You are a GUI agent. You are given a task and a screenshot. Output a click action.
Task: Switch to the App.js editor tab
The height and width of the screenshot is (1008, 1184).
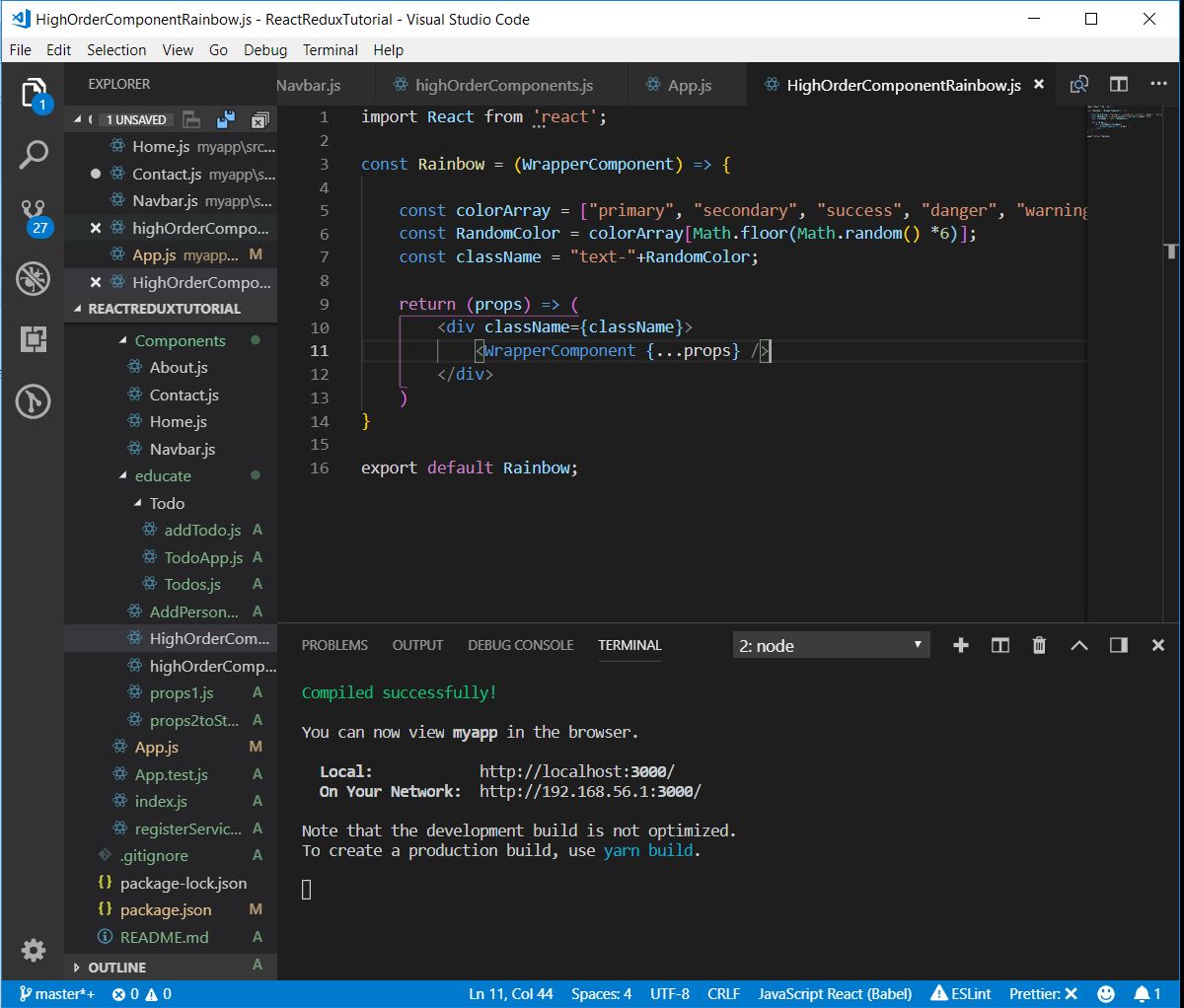tap(689, 85)
